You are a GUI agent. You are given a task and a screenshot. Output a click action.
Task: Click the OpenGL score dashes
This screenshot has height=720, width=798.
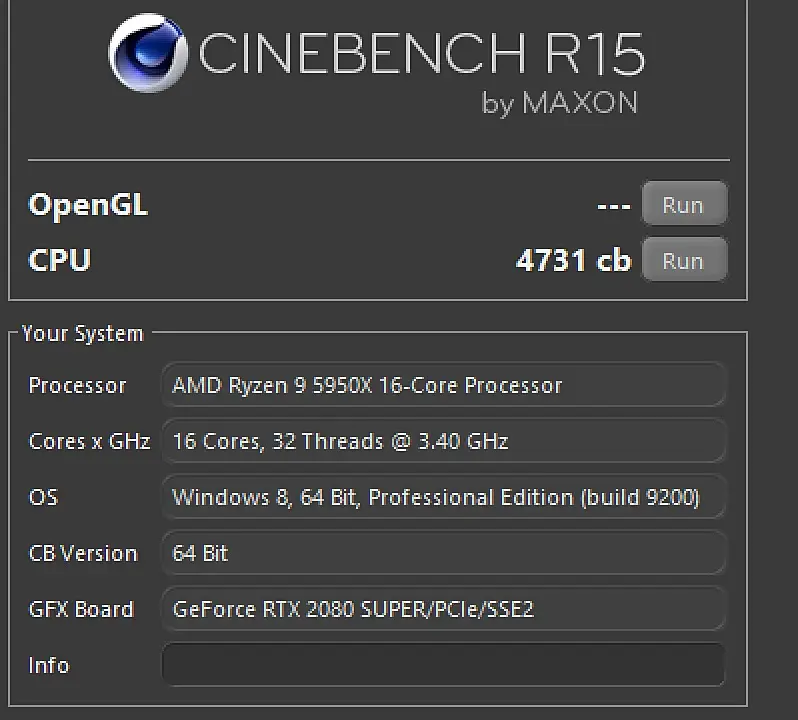tap(613, 206)
